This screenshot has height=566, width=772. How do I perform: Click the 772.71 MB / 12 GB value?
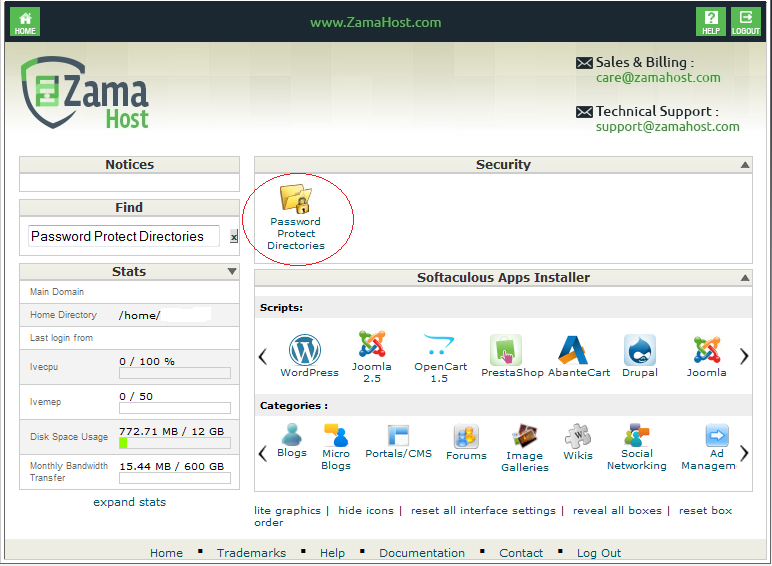171,432
